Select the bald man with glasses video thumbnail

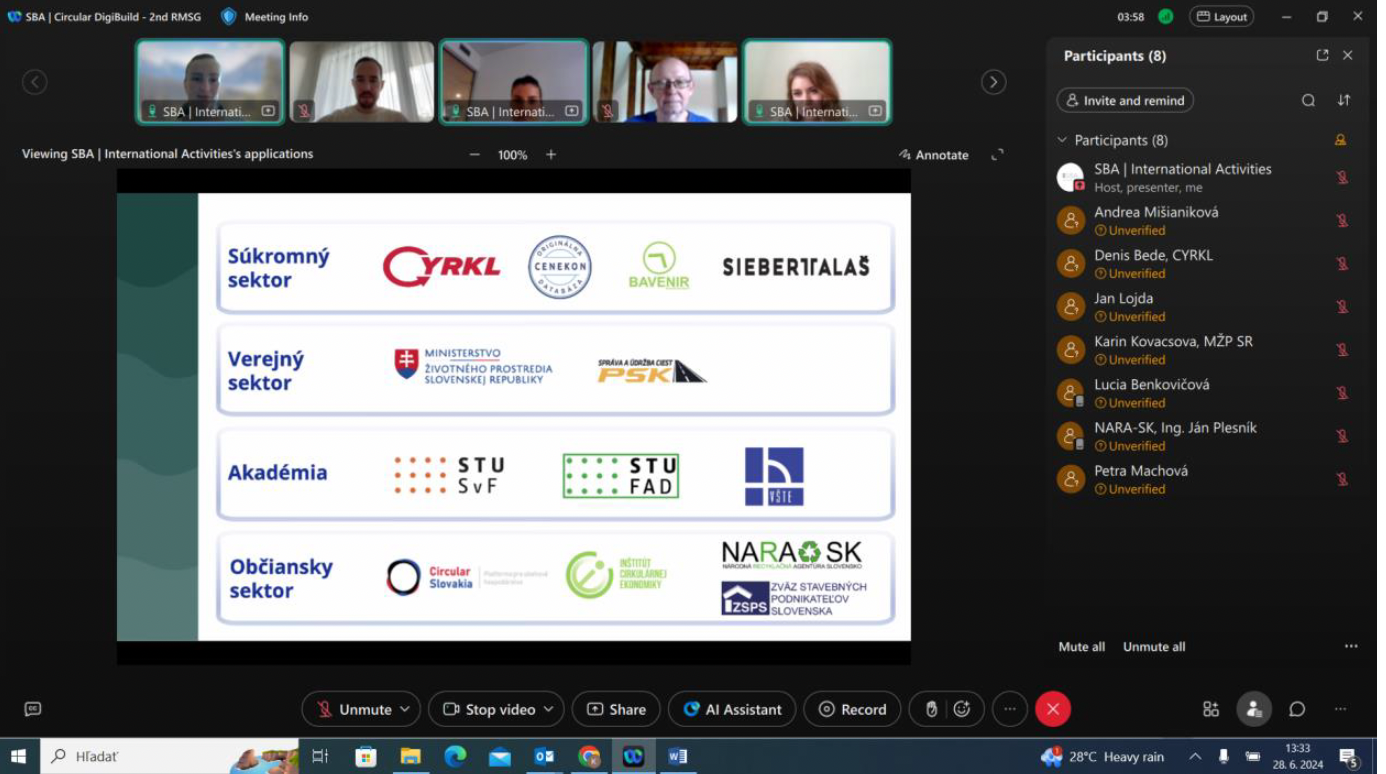point(665,82)
